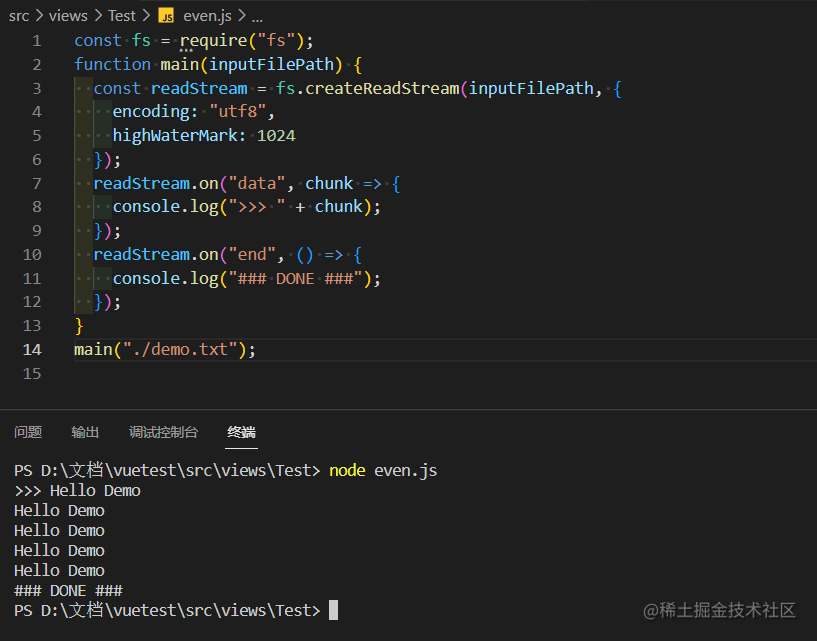The image size is (817, 641).
Task: Click fs.createReadStream in line 3
Action: [368, 89]
